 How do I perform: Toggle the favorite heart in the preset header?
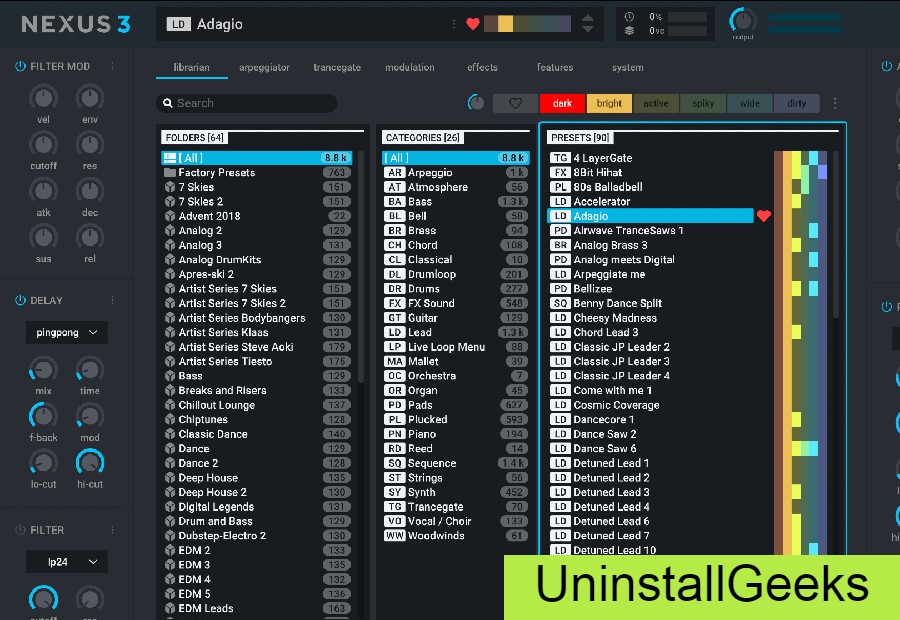click(x=472, y=24)
